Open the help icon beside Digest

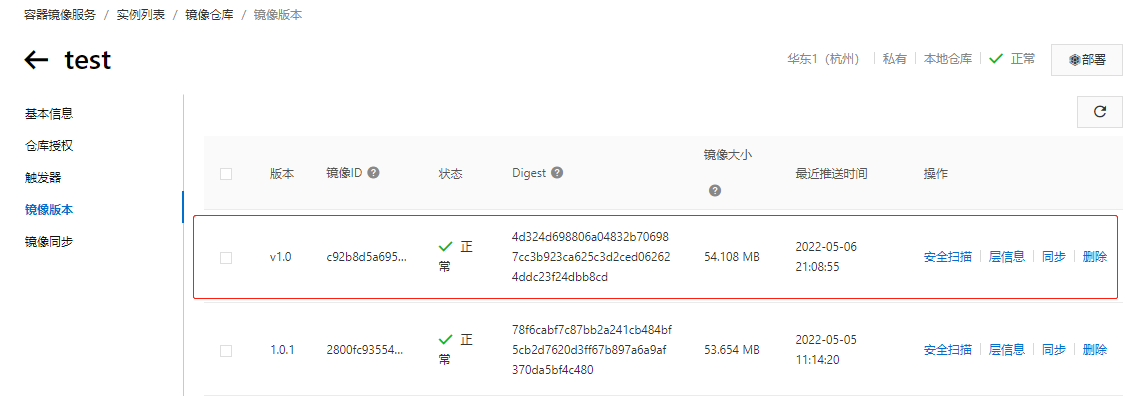pyautogui.click(x=557, y=173)
